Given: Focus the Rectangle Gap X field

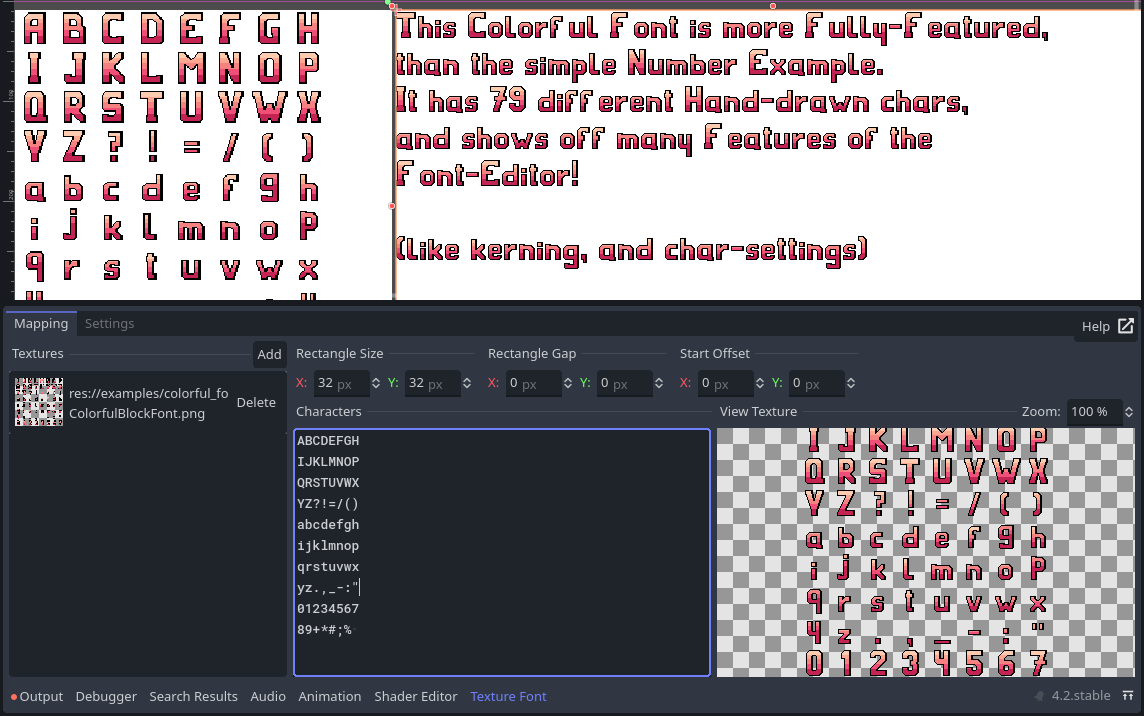Looking at the screenshot, I should point(533,383).
